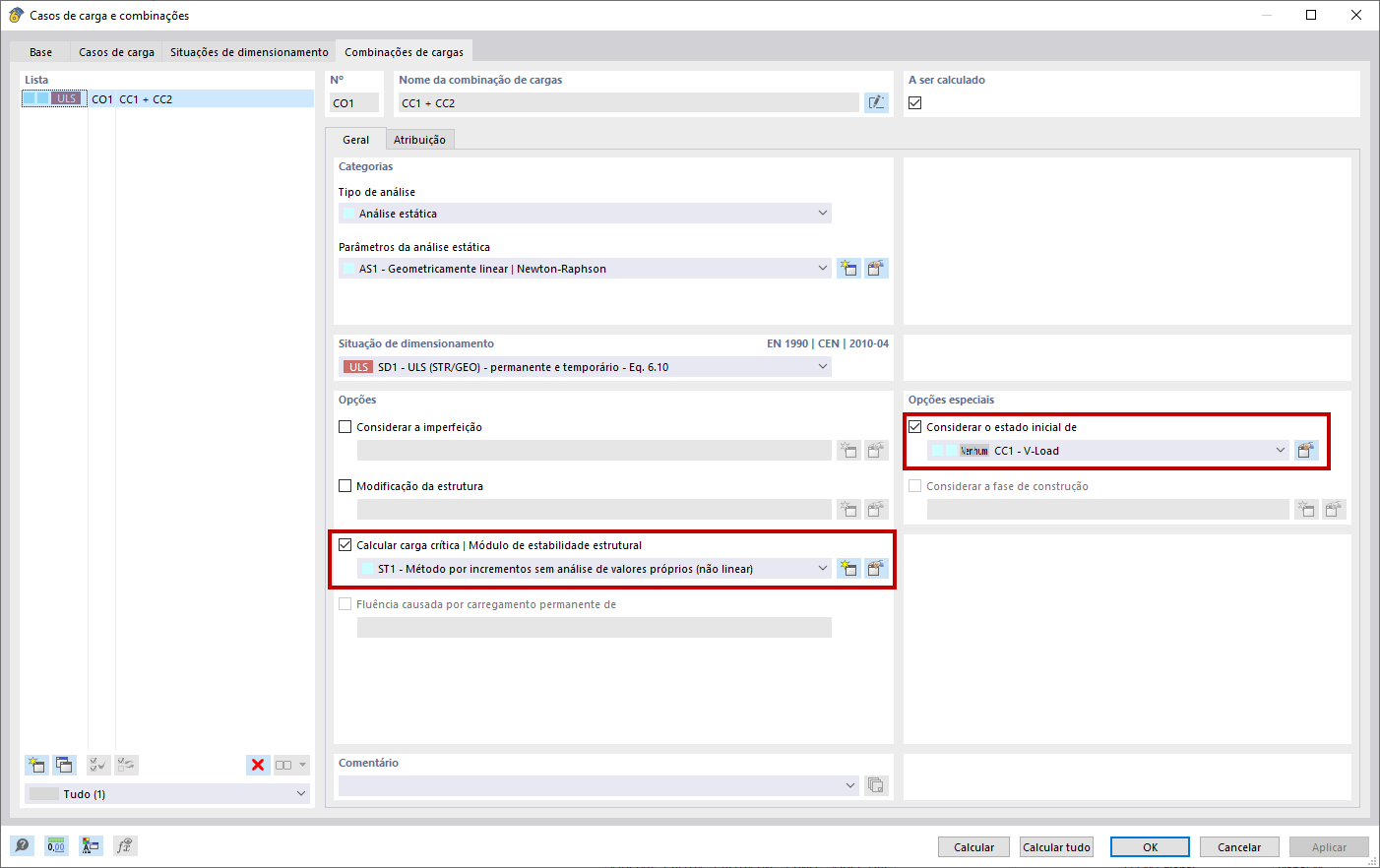The width and height of the screenshot is (1380, 868).
Task: Uncheck A ser calculado
Action: point(914,102)
